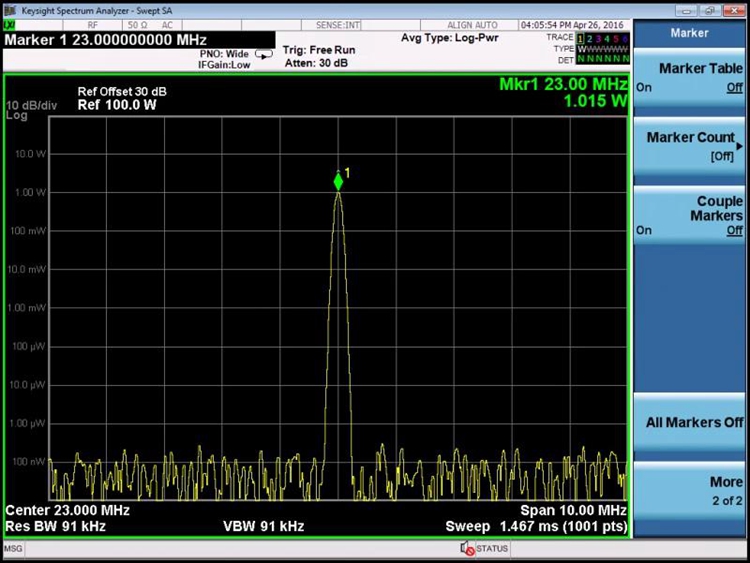Click the Marker menu title
The width and height of the screenshot is (750, 563).
coord(689,33)
